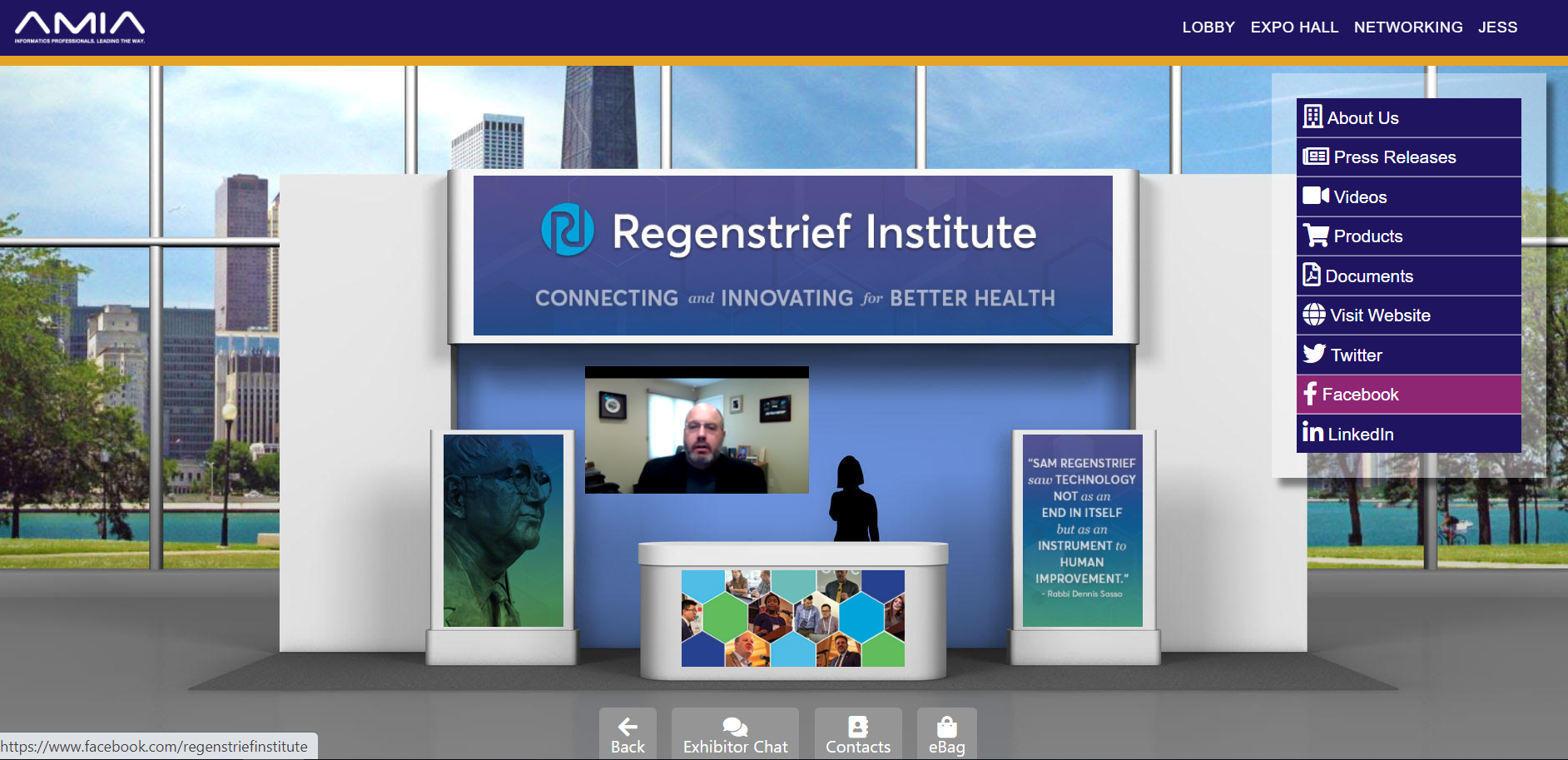The width and height of the screenshot is (1568, 760).
Task: Open the Documents list
Action: click(1408, 276)
